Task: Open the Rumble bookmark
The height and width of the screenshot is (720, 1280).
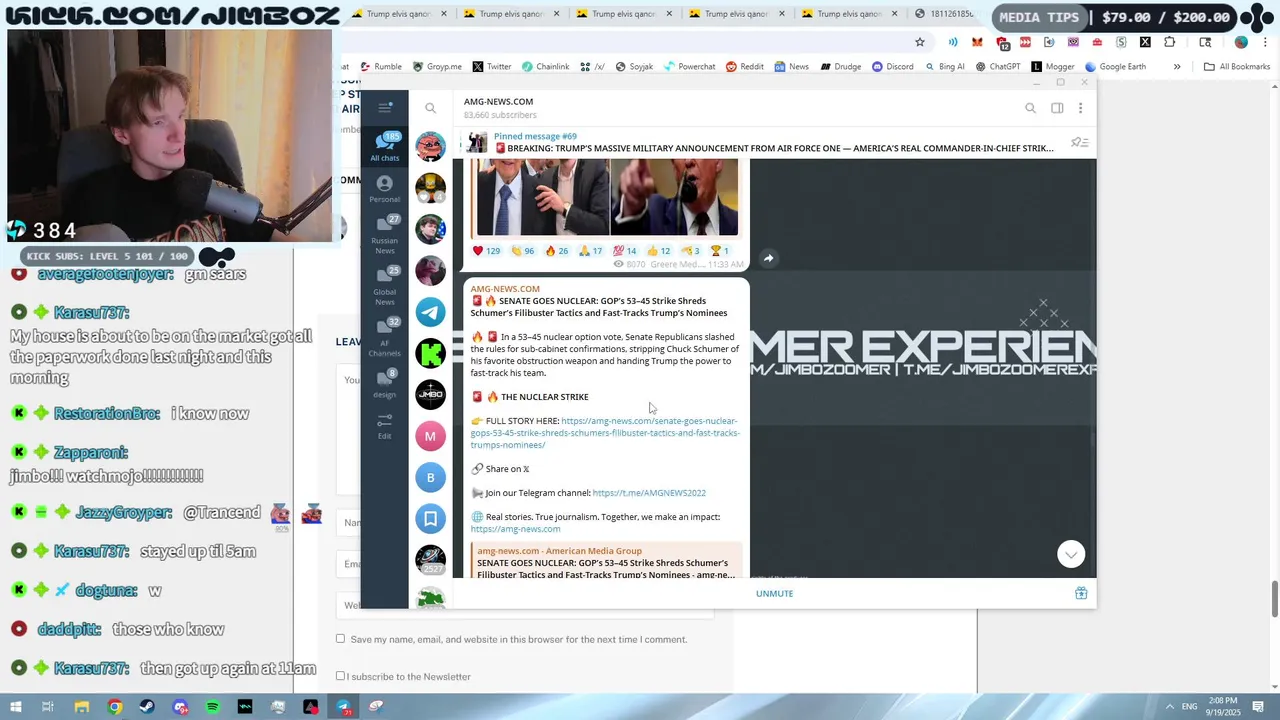Action: click(380, 67)
